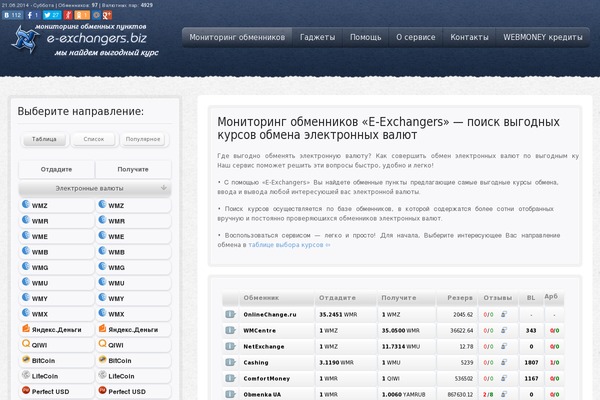Image resolution: width=600 pixels, height=400 pixels.
Task: Click the reviews icon in OnlineChange.ru row
Action: pyautogui.click(x=504, y=314)
